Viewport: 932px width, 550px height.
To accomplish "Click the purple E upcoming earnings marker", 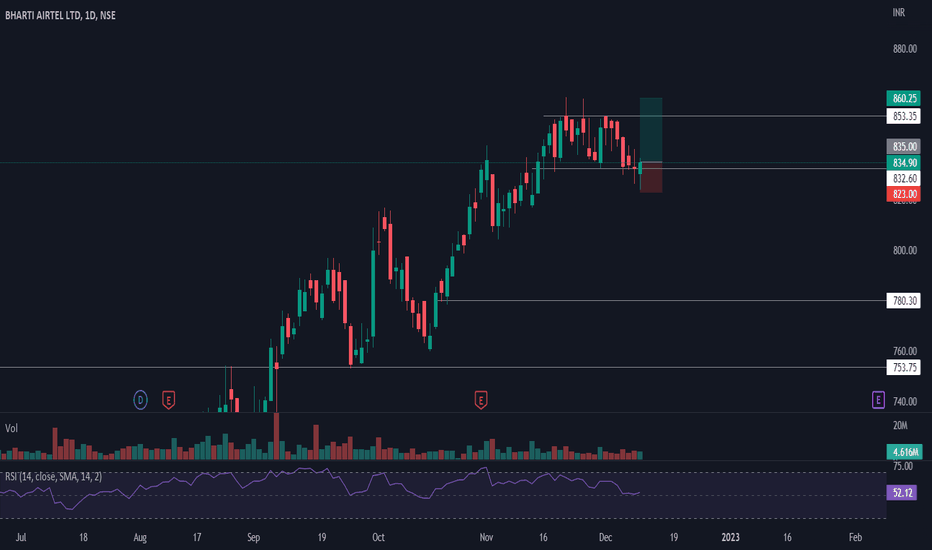I will pyautogui.click(x=878, y=400).
